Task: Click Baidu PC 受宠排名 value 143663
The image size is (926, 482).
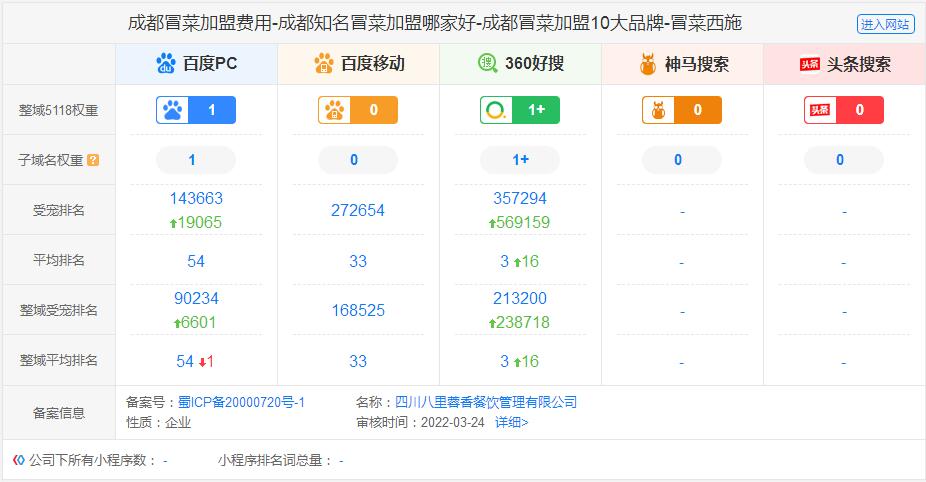Action: [x=196, y=199]
